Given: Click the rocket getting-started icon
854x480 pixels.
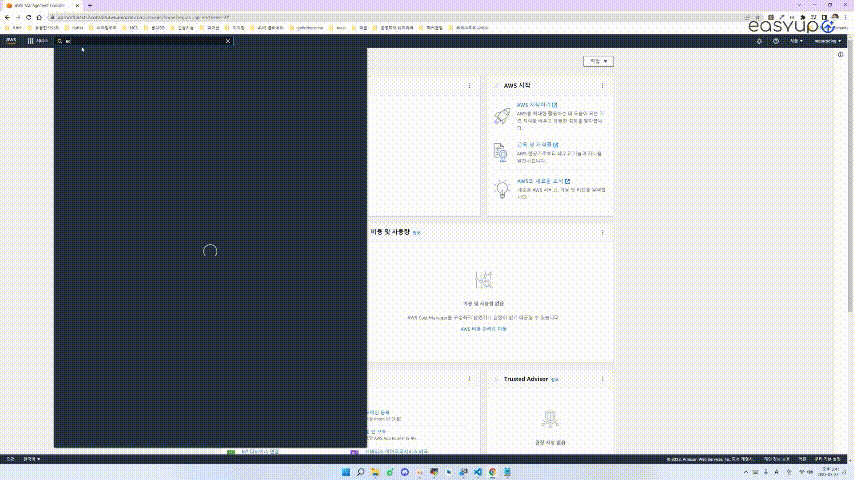Looking at the screenshot, I should 502,116.
